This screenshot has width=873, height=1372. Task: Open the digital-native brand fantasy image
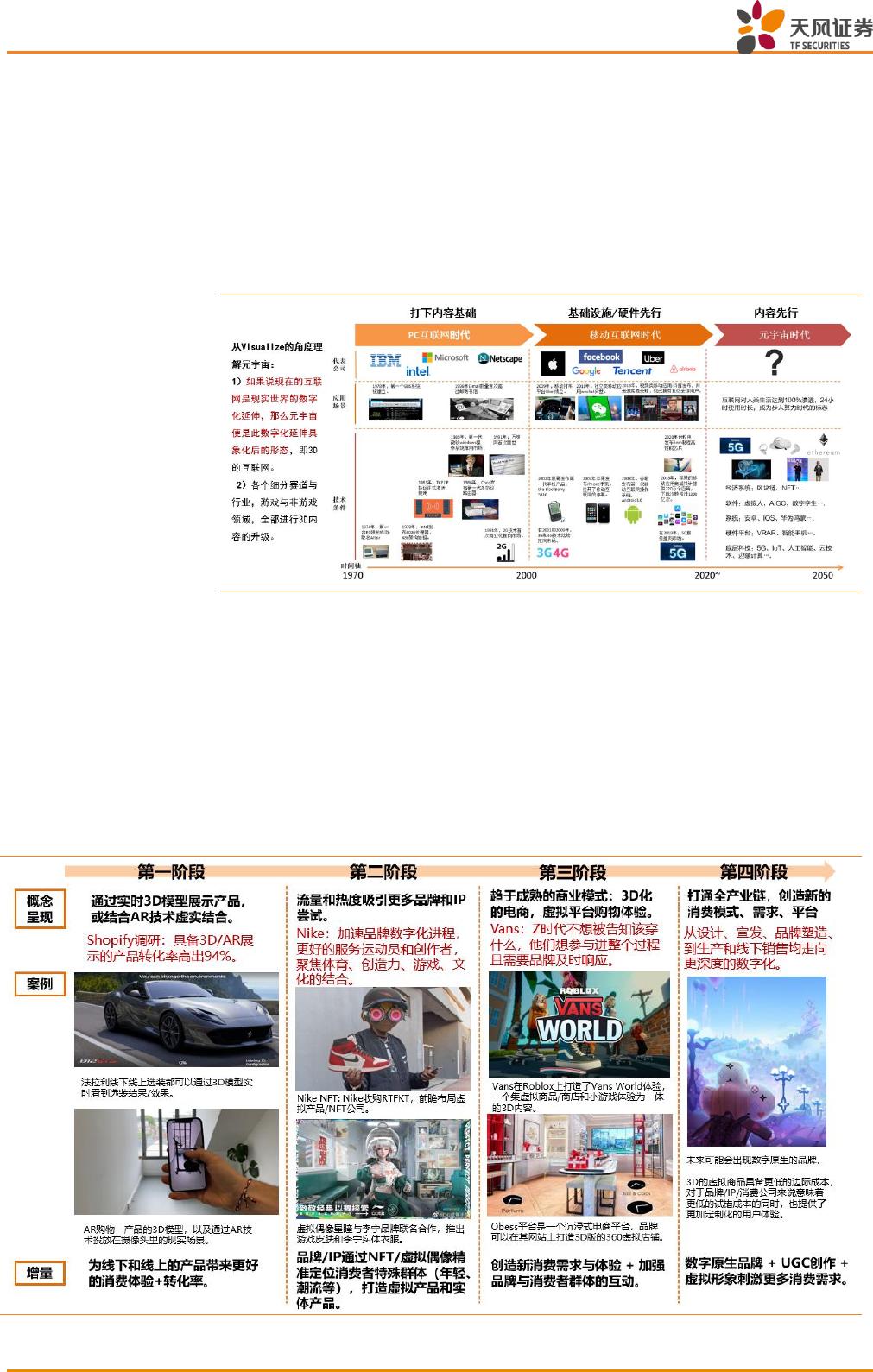click(x=756, y=1061)
